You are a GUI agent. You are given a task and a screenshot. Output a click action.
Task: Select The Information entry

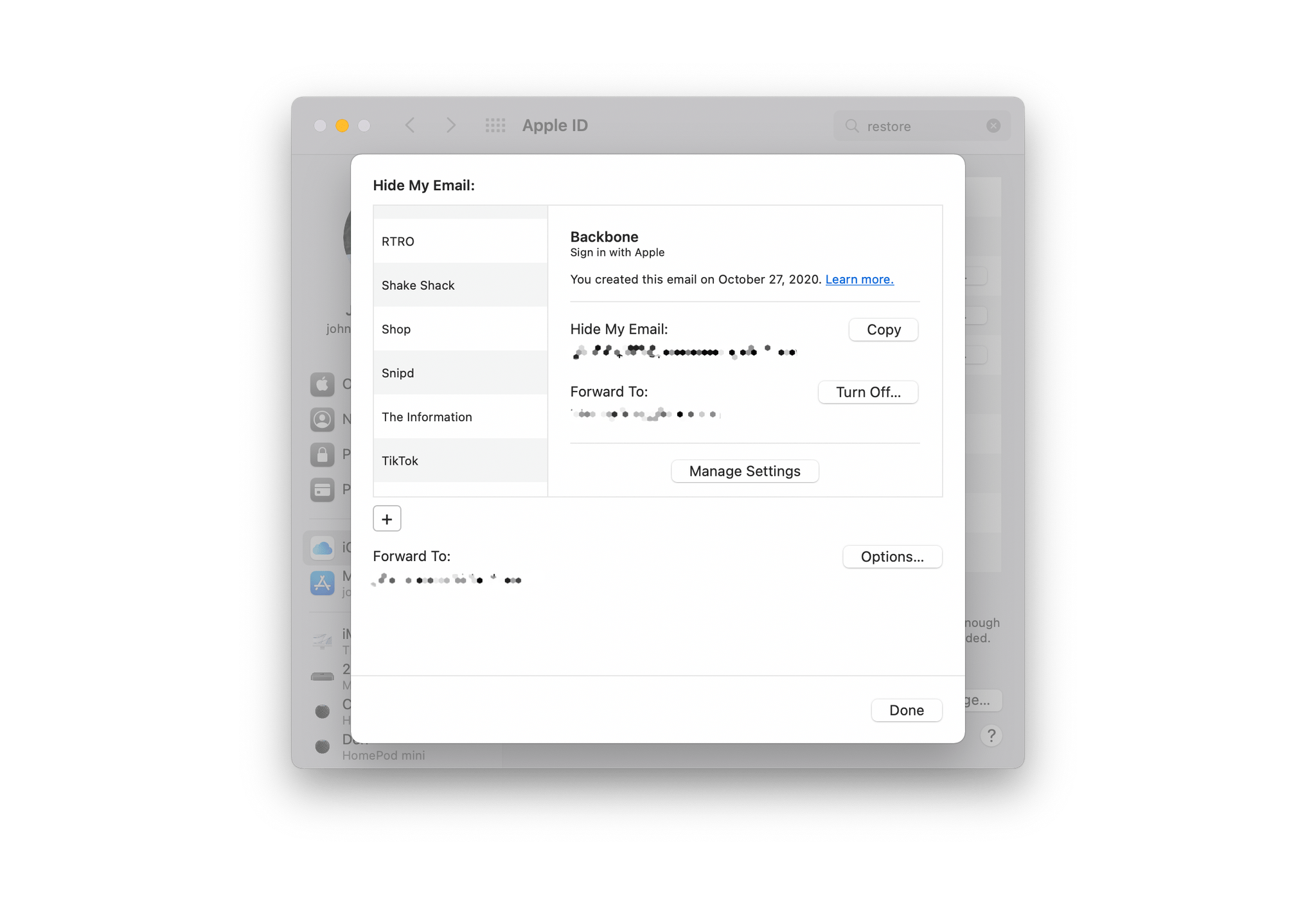[x=460, y=417]
